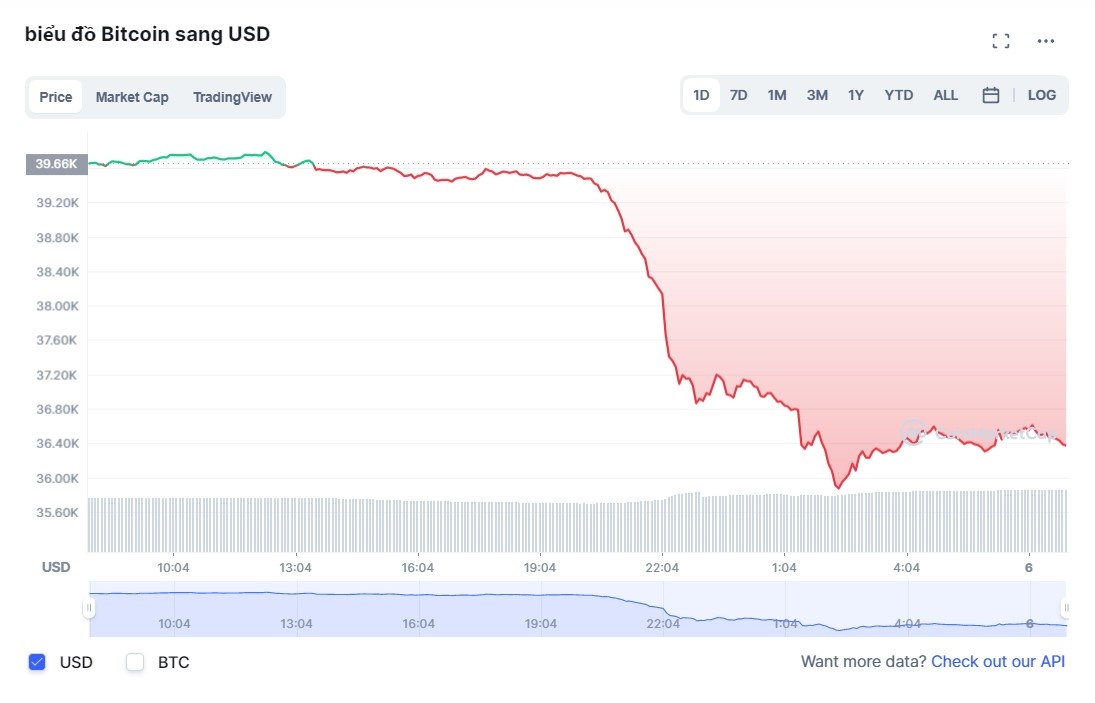Click the 39.66K price label on the axis
Viewport: 1095px width, 703px height.
[x=56, y=163]
